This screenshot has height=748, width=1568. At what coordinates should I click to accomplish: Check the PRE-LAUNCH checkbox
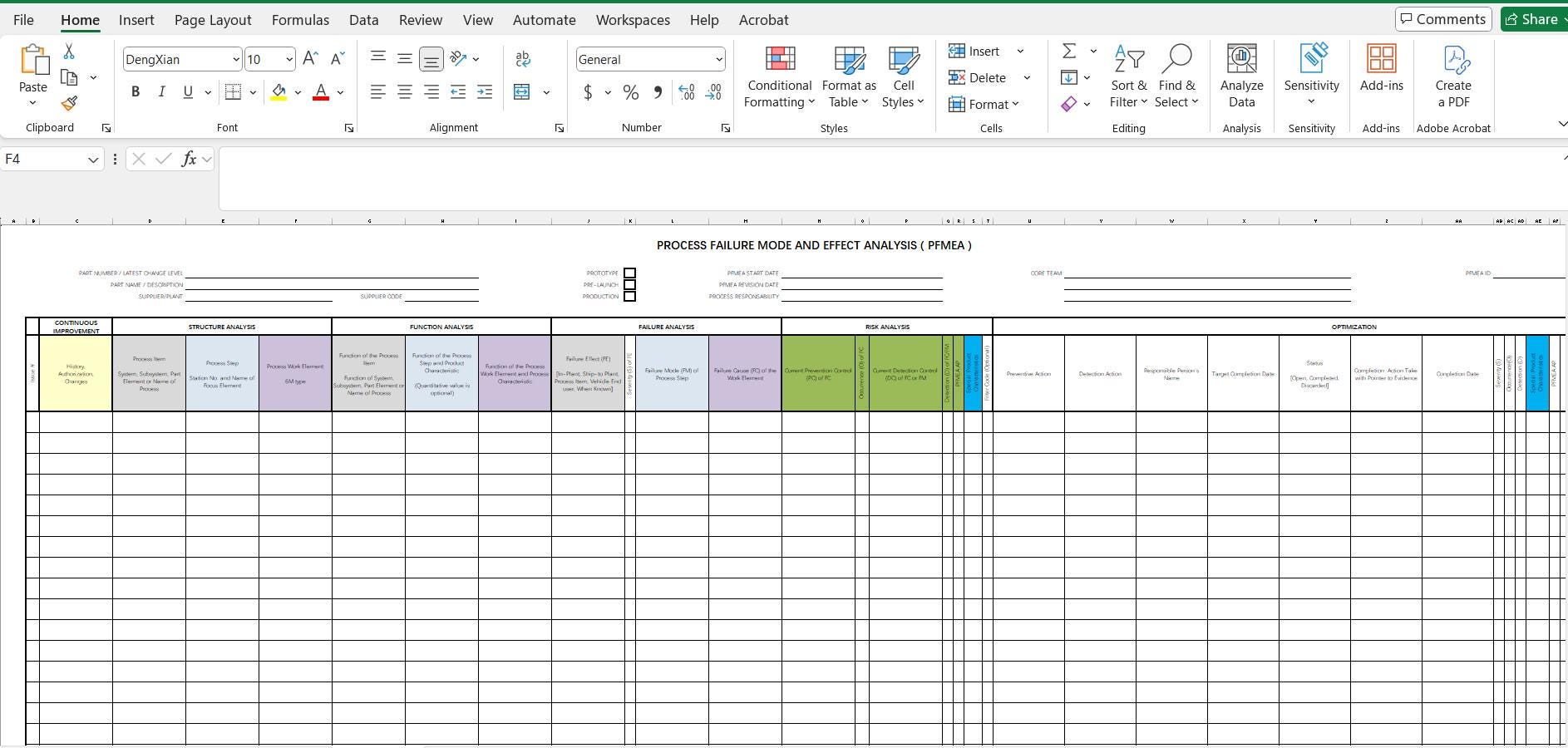click(630, 284)
